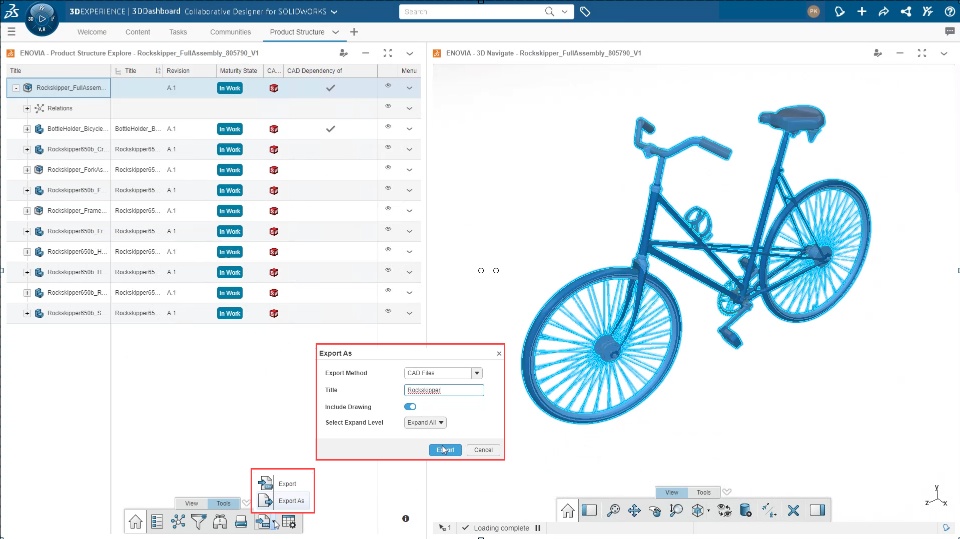Image resolution: width=960 pixels, height=539 pixels.
Task: Click the In Work badge for BottleHolder row
Action: (230, 129)
